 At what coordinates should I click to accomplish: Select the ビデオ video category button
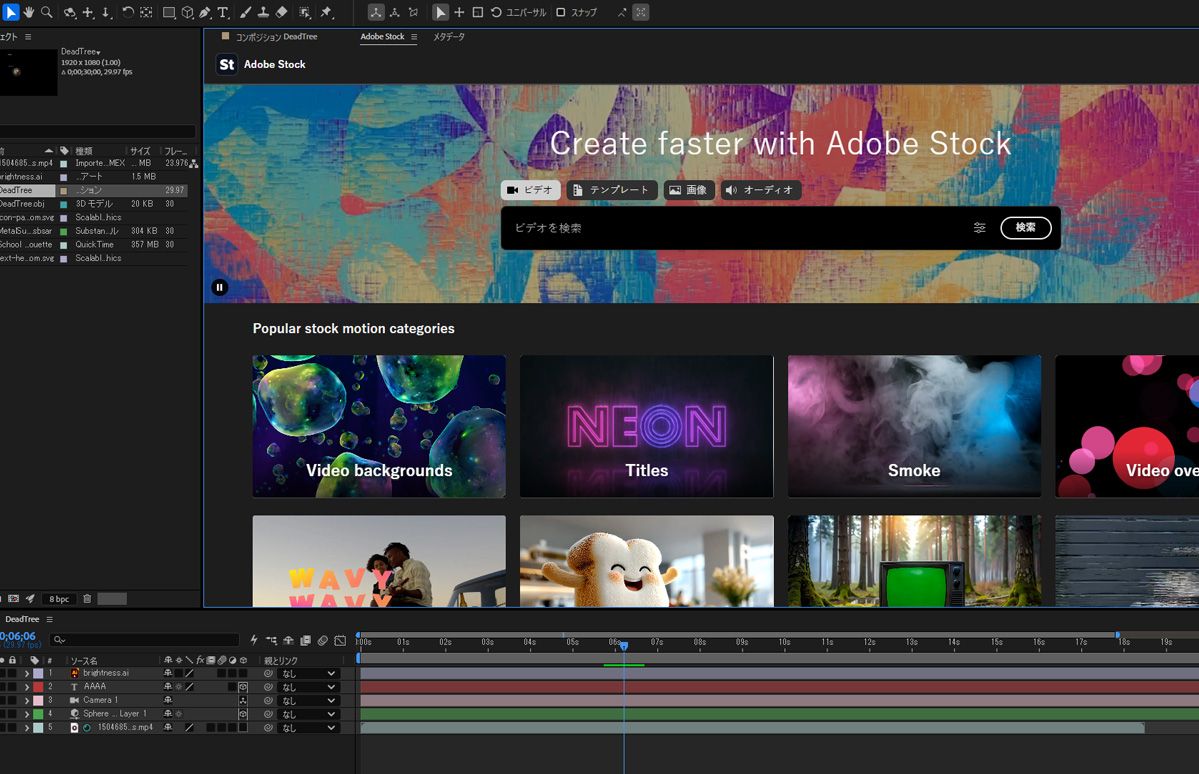pyautogui.click(x=531, y=190)
